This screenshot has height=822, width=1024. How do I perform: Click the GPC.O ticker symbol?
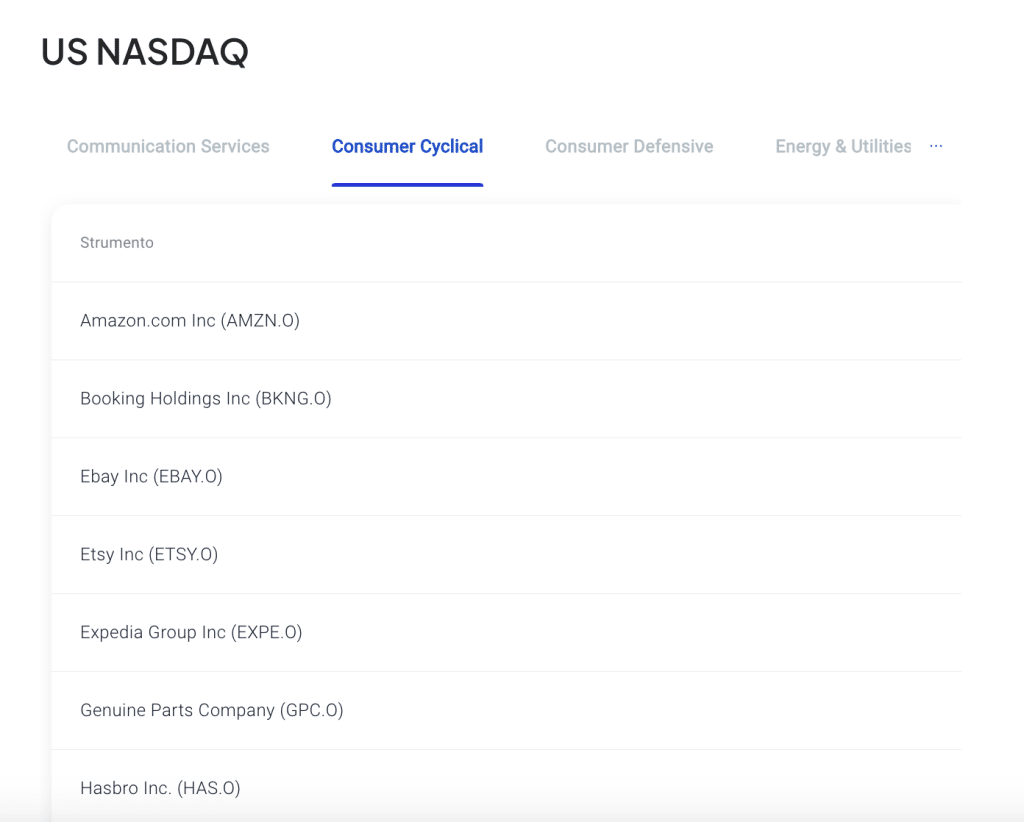[x=311, y=711]
